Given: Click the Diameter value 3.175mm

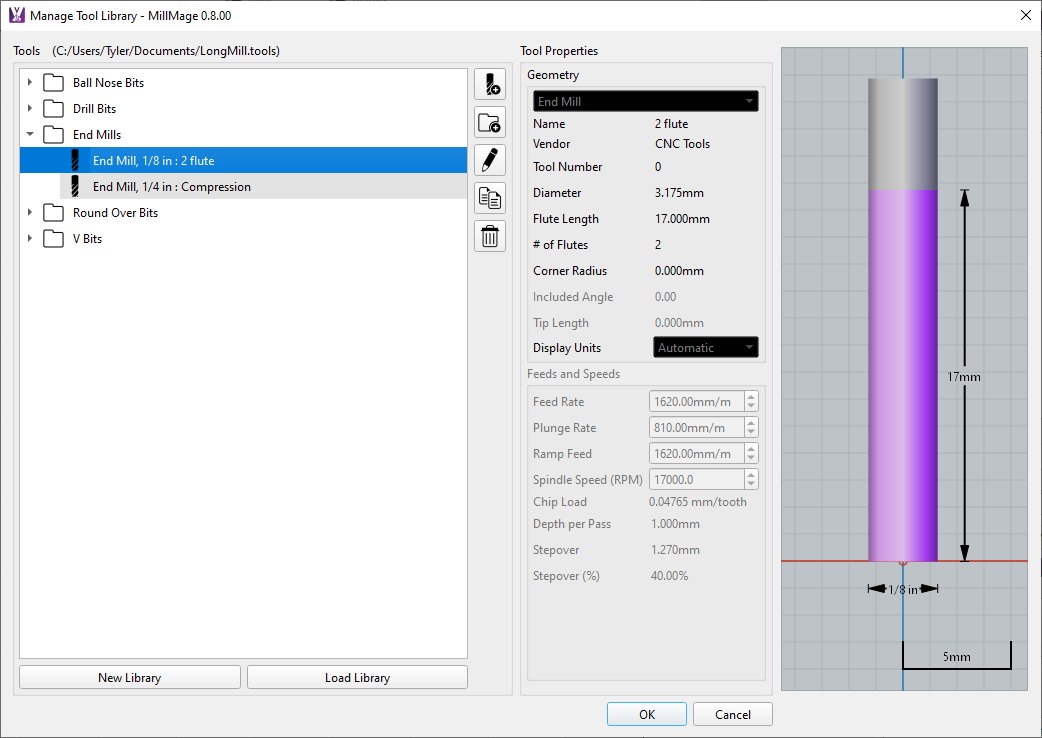Looking at the screenshot, I should (x=679, y=193).
